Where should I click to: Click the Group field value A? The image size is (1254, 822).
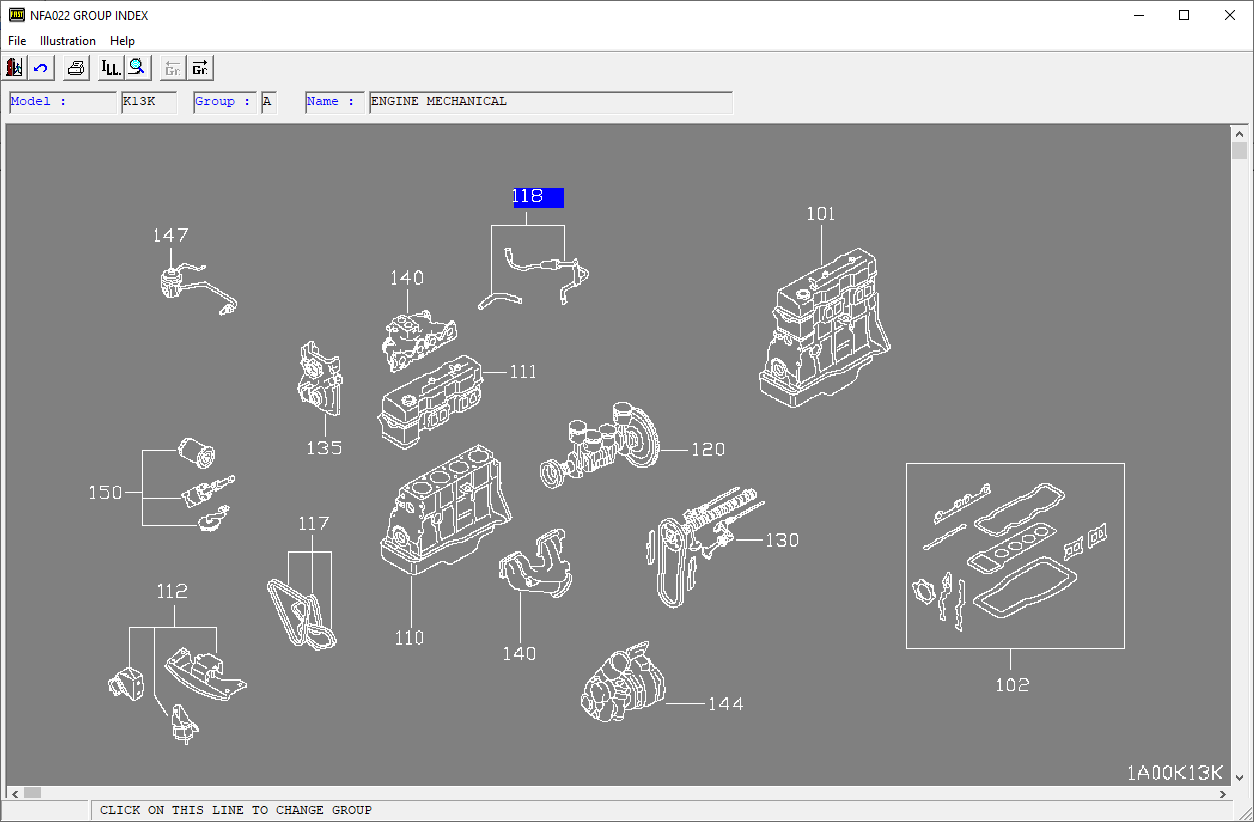coord(268,102)
